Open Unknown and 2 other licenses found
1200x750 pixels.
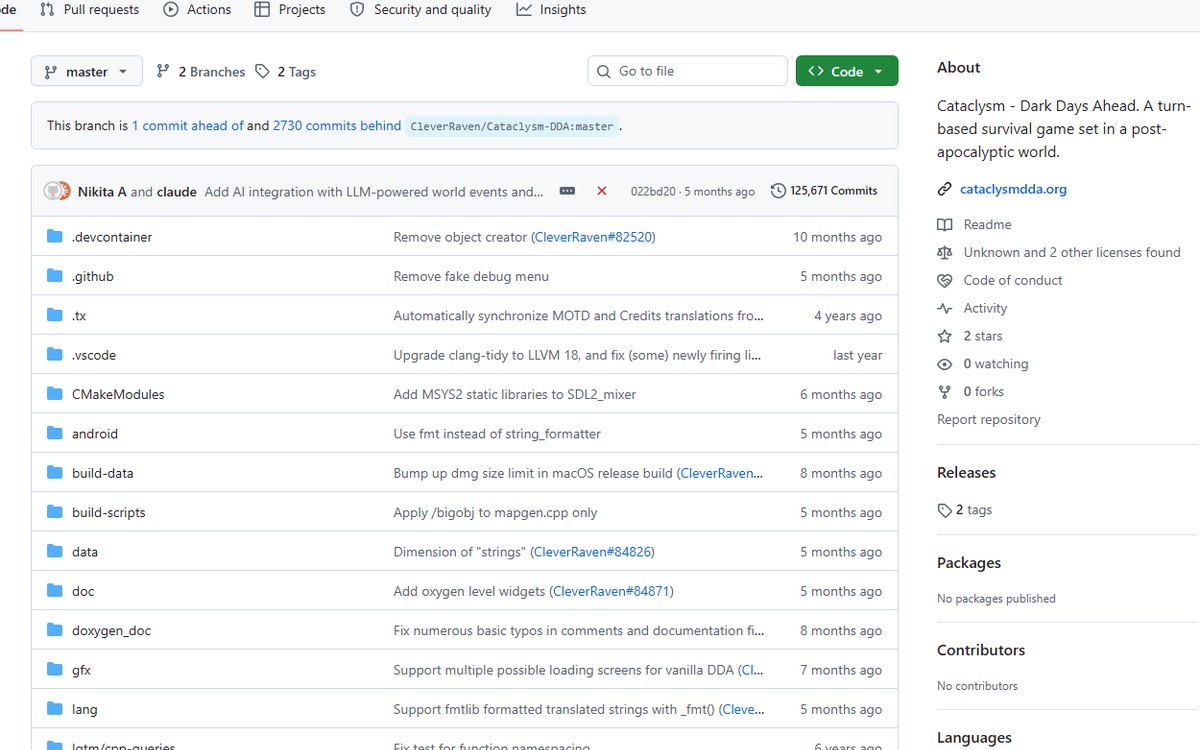pyautogui.click(x=1072, y=253)
